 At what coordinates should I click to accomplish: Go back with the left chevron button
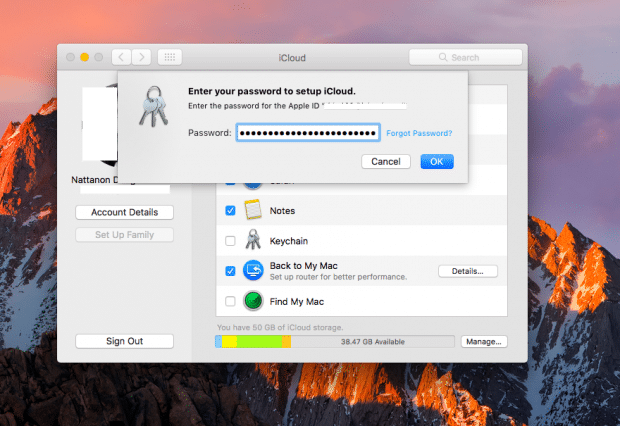(x=121, y=57)
